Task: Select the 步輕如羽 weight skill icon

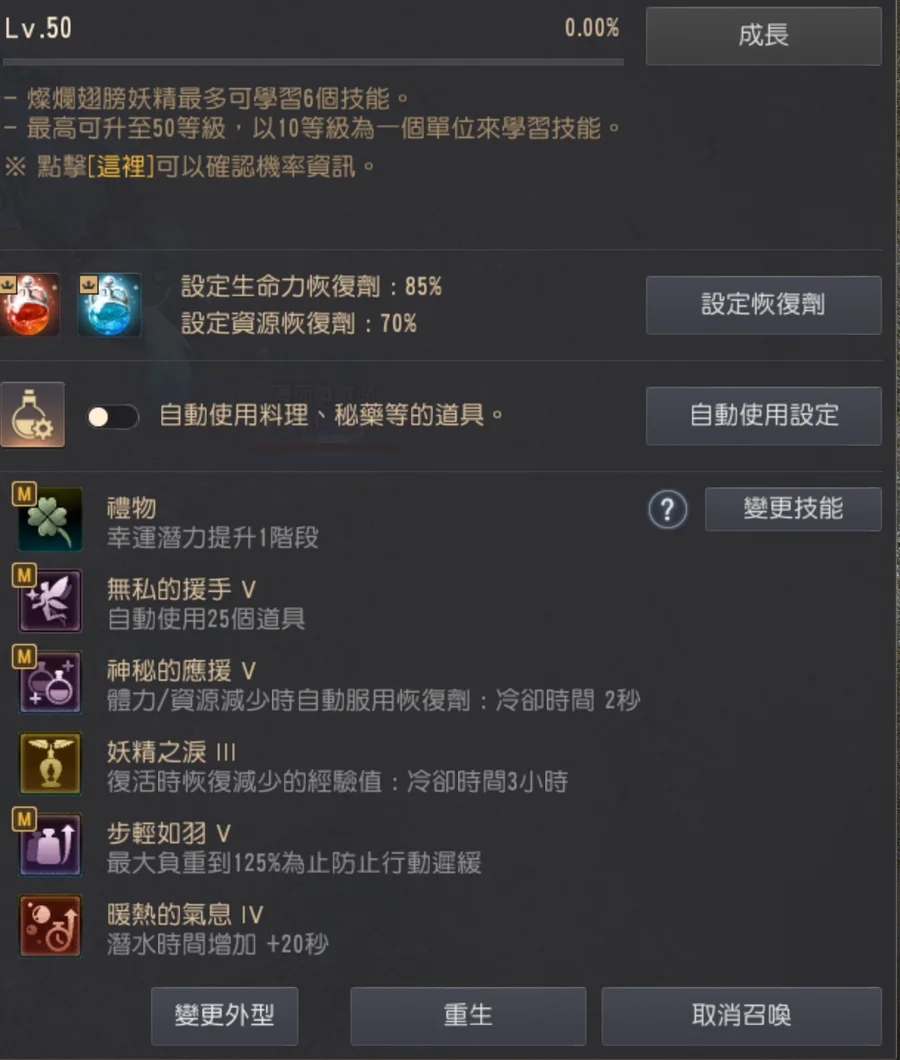Action: point(51,844)
